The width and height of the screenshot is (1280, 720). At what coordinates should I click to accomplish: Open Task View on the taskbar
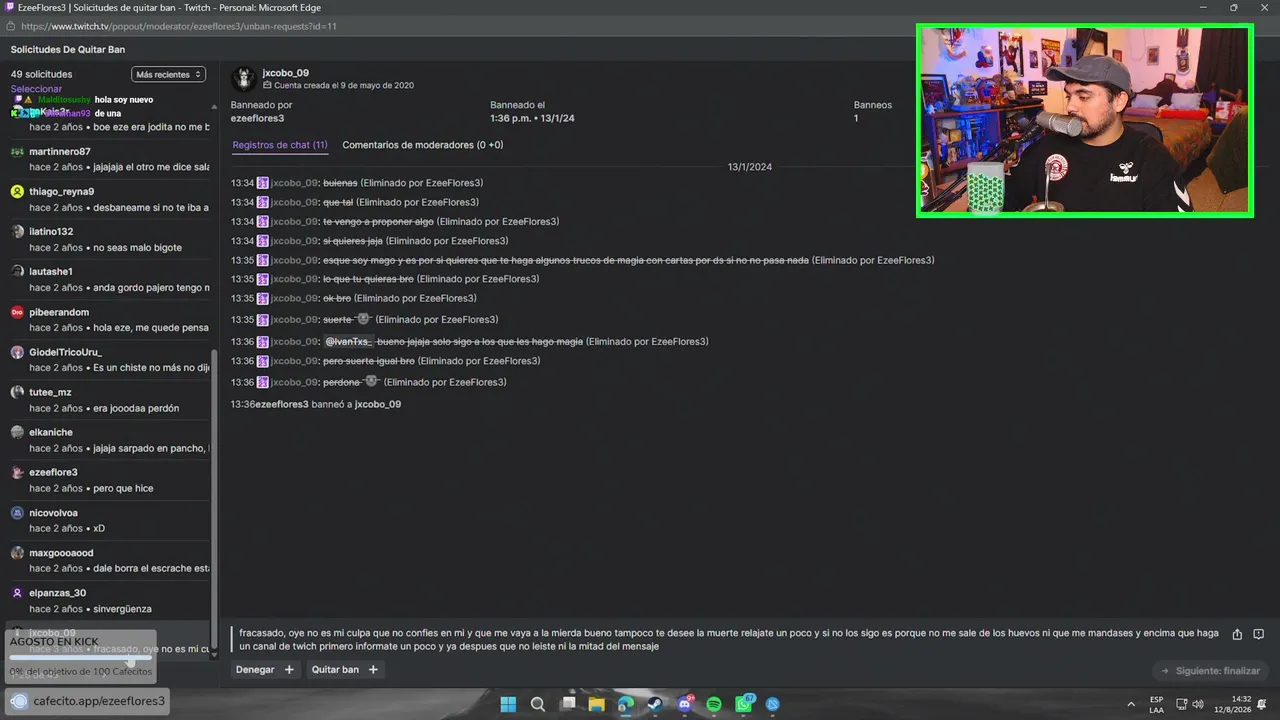tap(568, 704)
